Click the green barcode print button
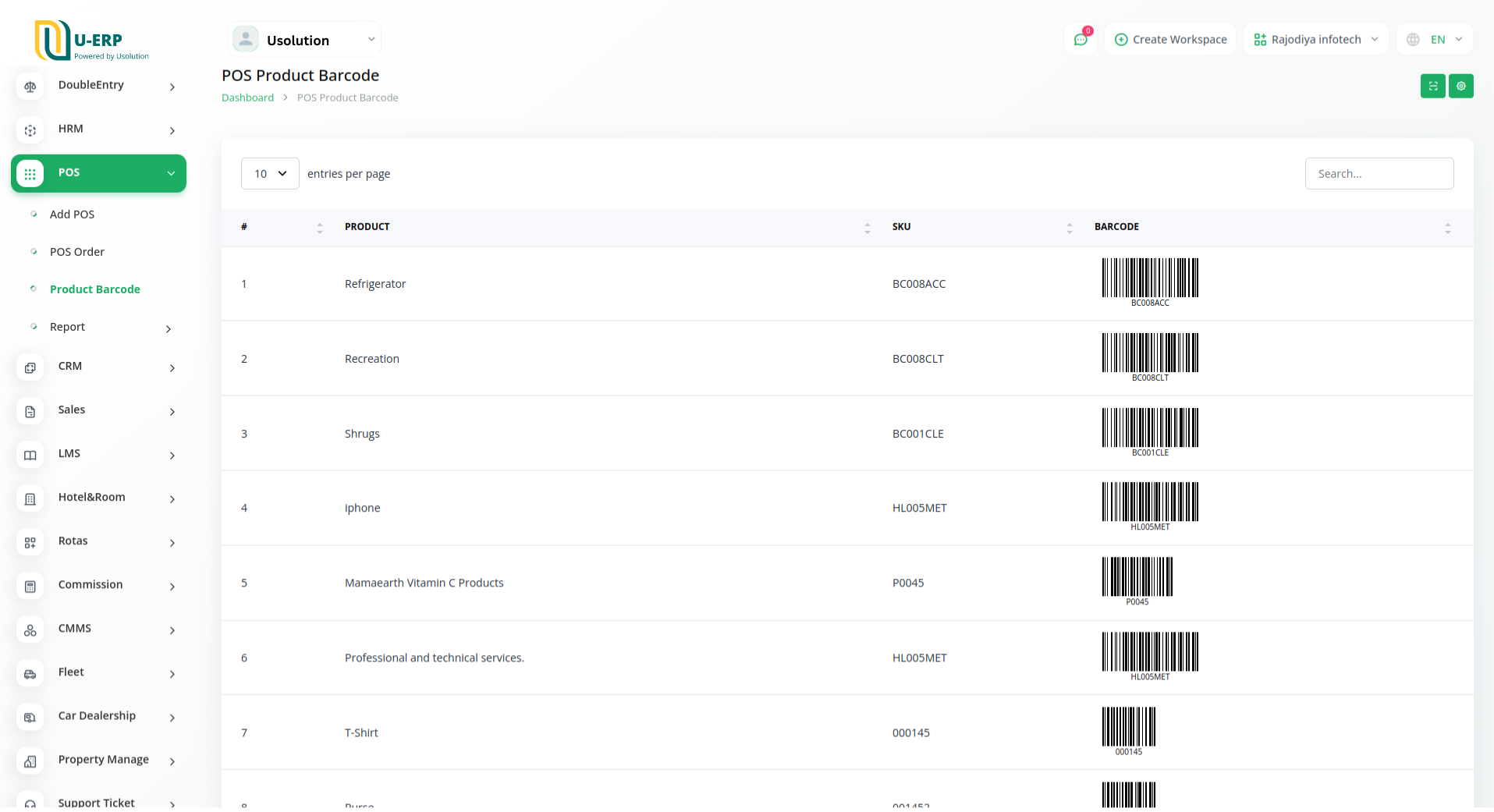This screenshot has width=1494, height=812. [x=1433, y=86]
